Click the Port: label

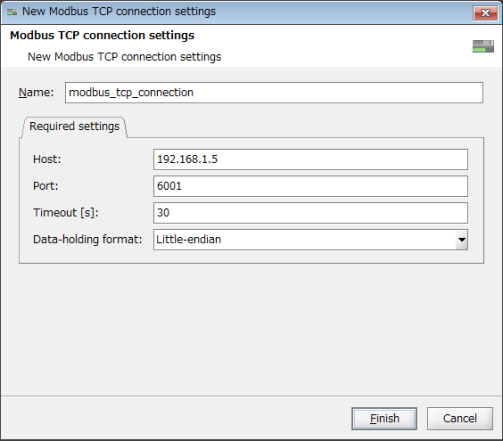click(46, 186)
